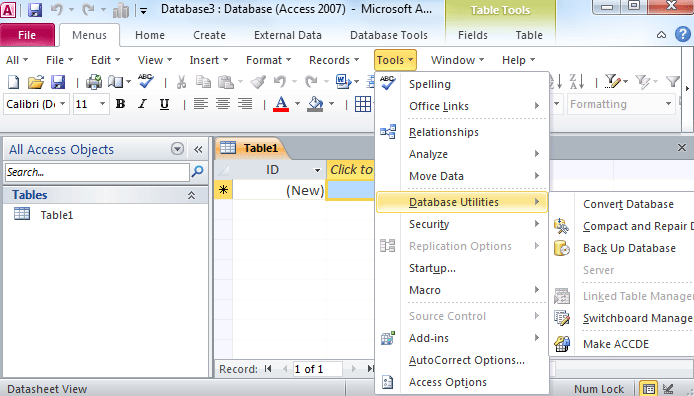The width and height of the screenshot is (694, 396).
Task: Open the ID column dropdown arrow
Action: click(x=317, y=170)
